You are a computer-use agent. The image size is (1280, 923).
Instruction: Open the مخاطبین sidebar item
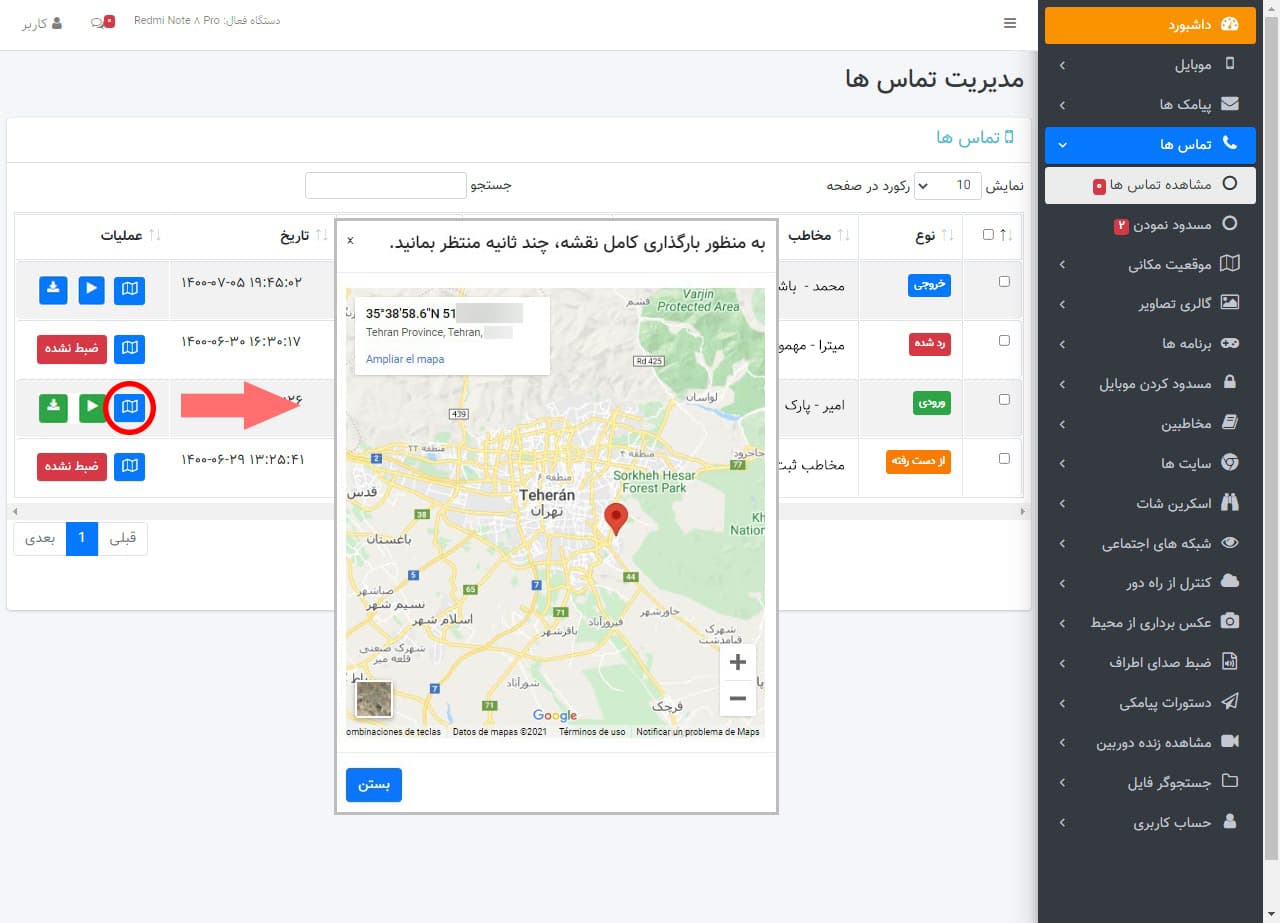(x=1149, y=423)
